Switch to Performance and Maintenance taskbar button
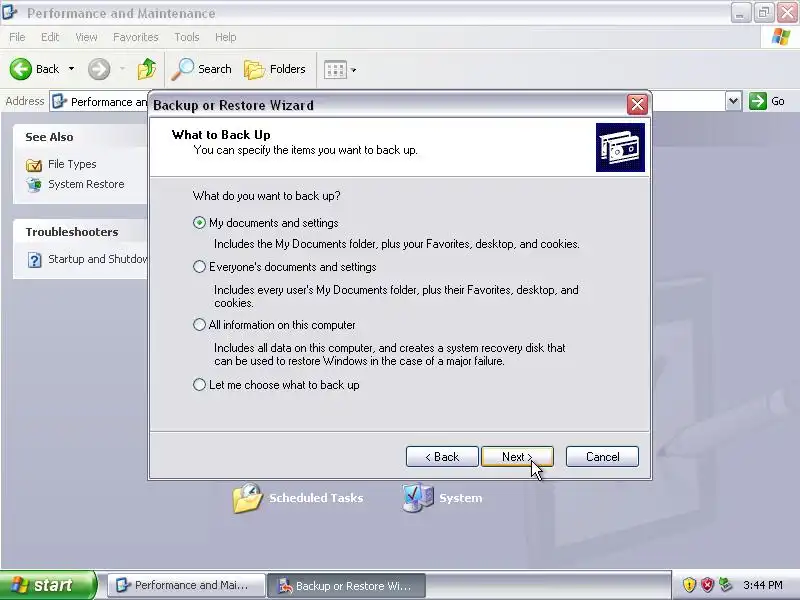The width and height of the screenshot is (800, 600). 186,585
